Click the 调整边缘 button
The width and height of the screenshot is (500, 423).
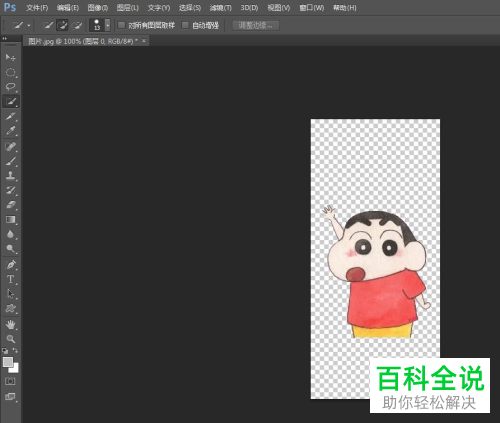pyautogui.click(x=256, y=25)
